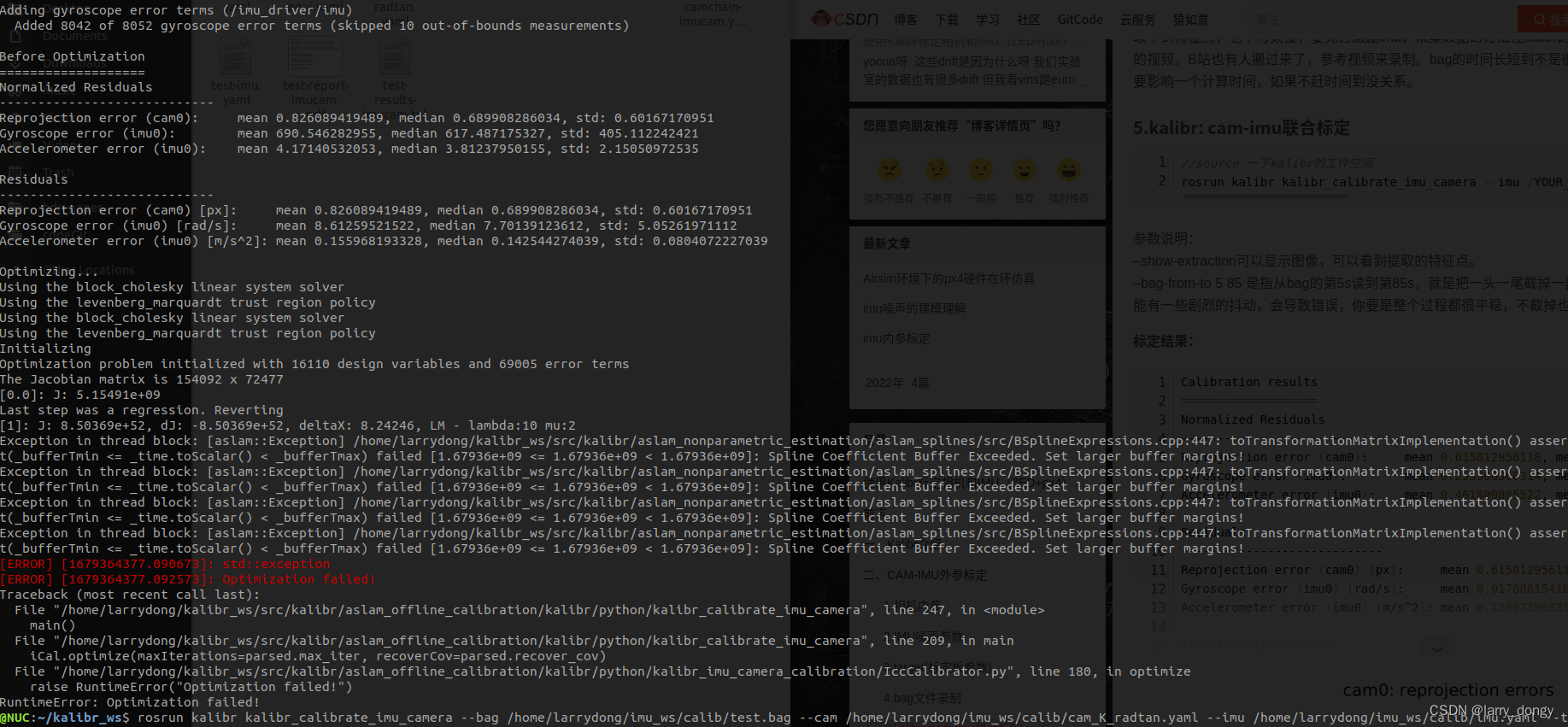Select the 推荐 smiling face emoji

[1024, 170]
